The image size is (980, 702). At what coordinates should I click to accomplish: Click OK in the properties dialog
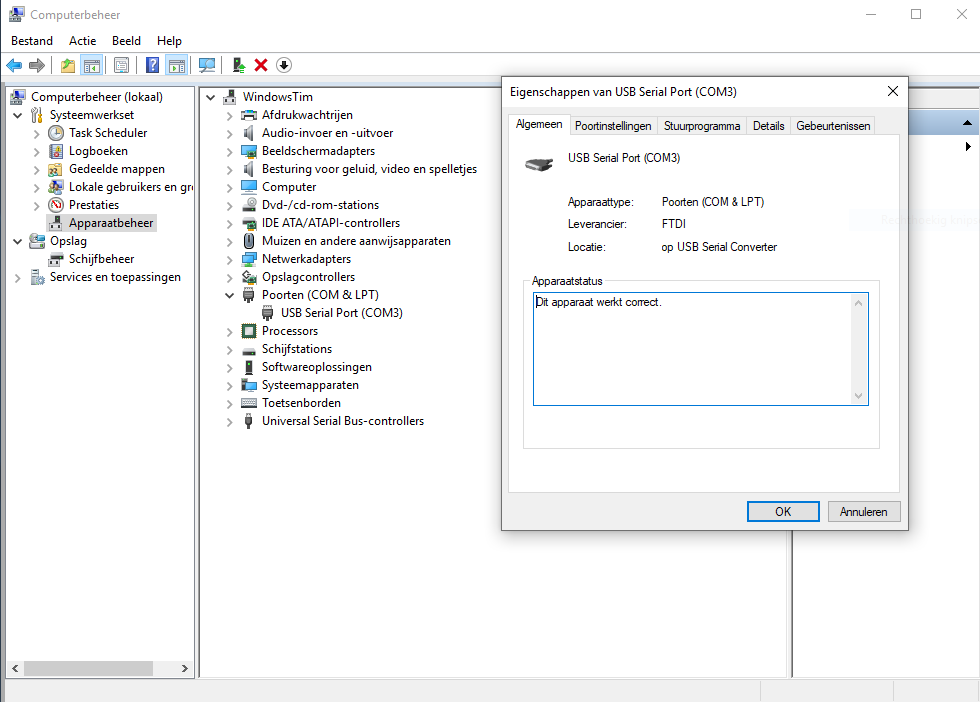click(783, 511)
